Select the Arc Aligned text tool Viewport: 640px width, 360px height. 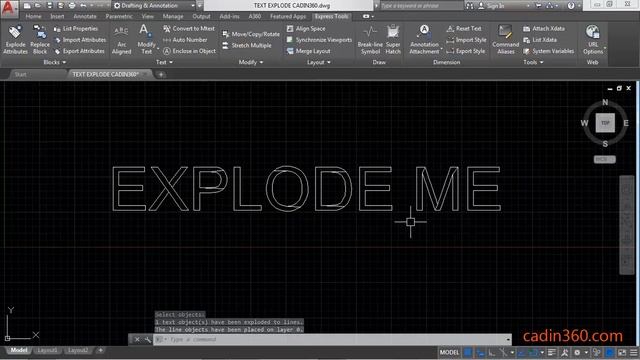pos(122,40)
